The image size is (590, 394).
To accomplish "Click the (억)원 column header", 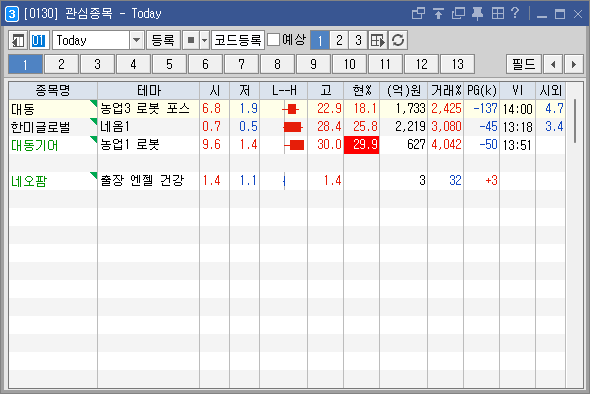I will 403,90.
